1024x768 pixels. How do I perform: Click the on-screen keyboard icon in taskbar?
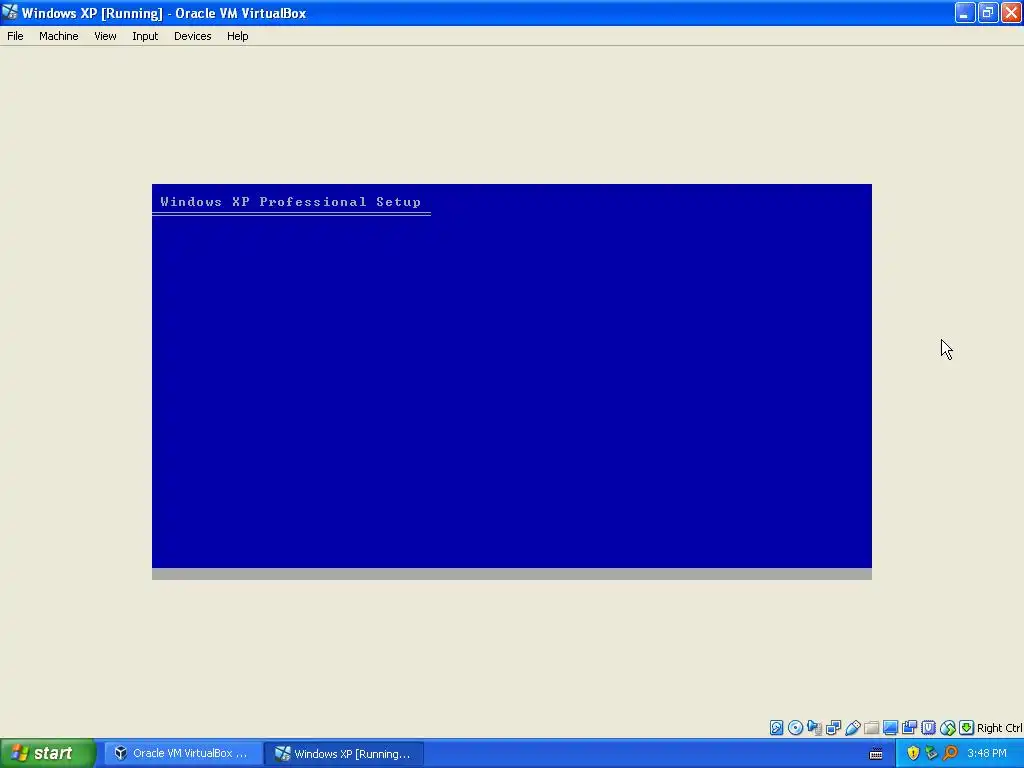876,754
